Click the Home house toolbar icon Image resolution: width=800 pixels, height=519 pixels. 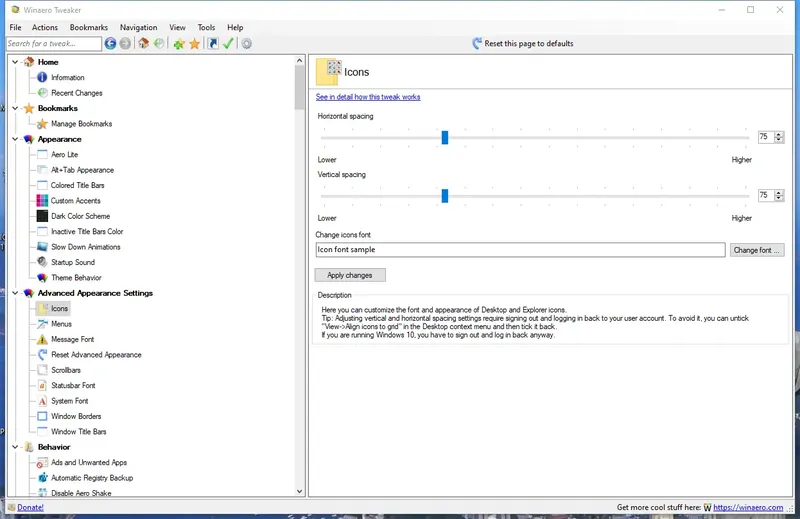point(143,44)
